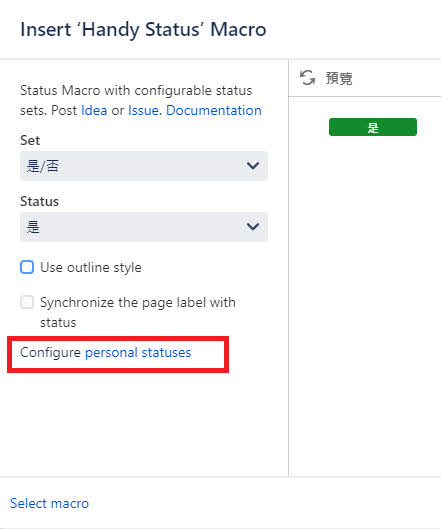Follow the personal statuses link

coord(138,353)
